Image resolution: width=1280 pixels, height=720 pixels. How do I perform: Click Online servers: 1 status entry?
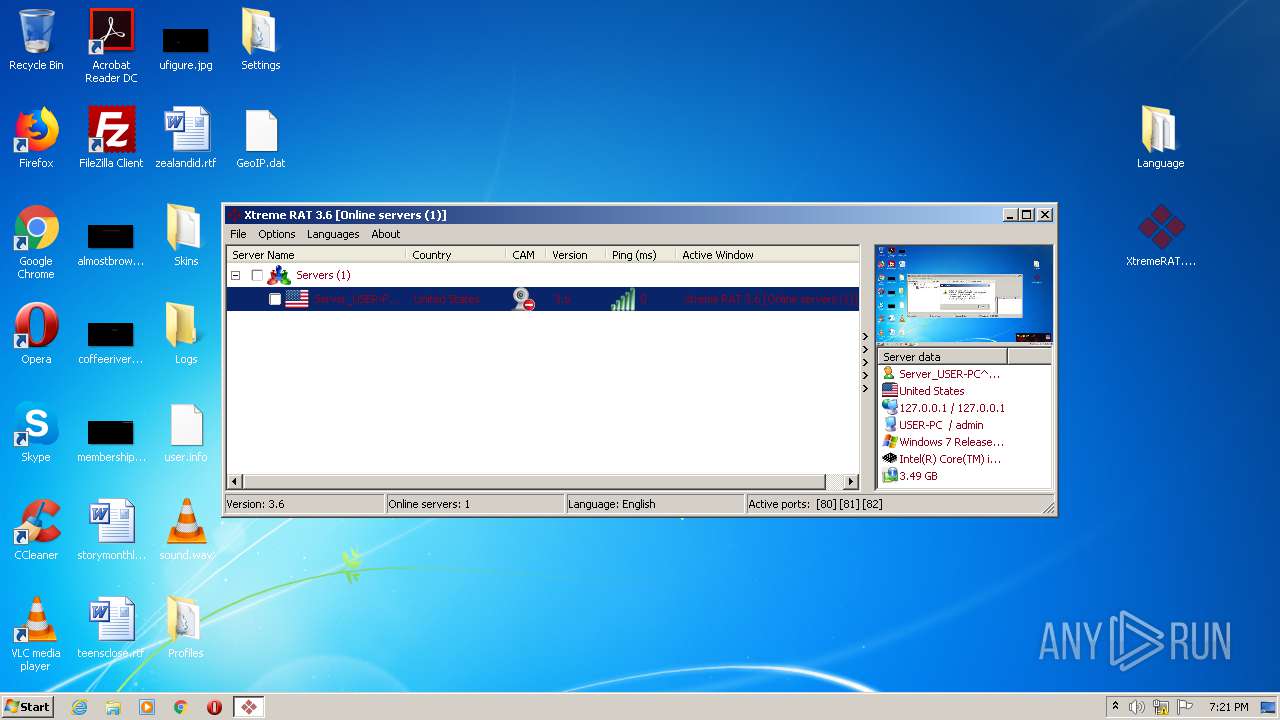(475, 504)
